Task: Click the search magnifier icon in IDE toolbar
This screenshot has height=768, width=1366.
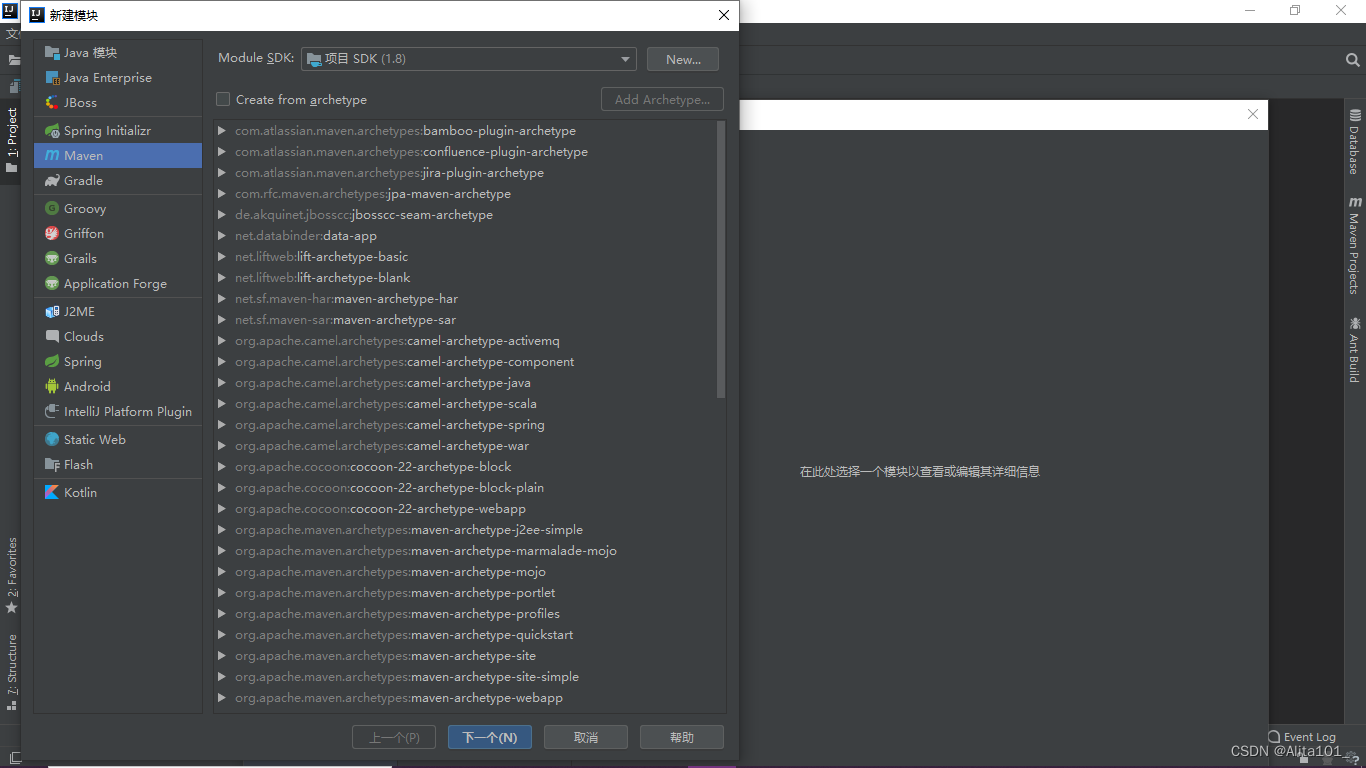Action: tap(1352, 60)
